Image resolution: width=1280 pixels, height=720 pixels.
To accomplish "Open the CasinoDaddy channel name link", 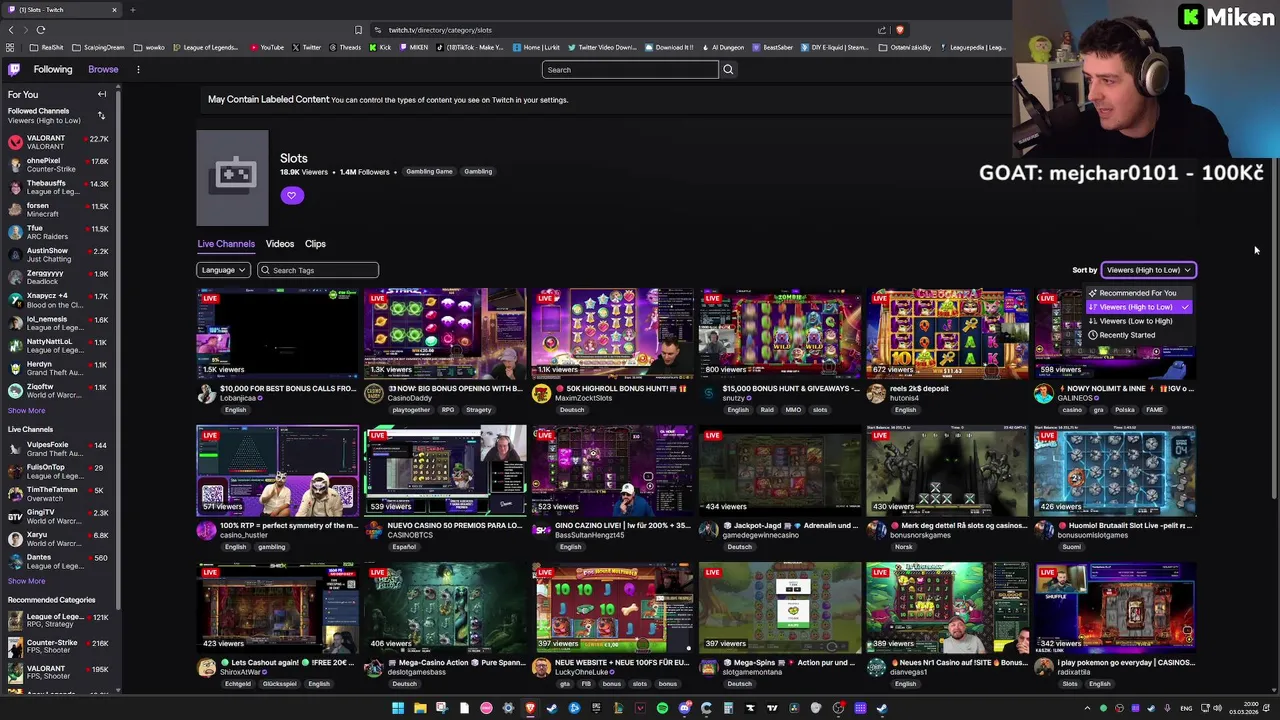I will (x=409, y=398).
